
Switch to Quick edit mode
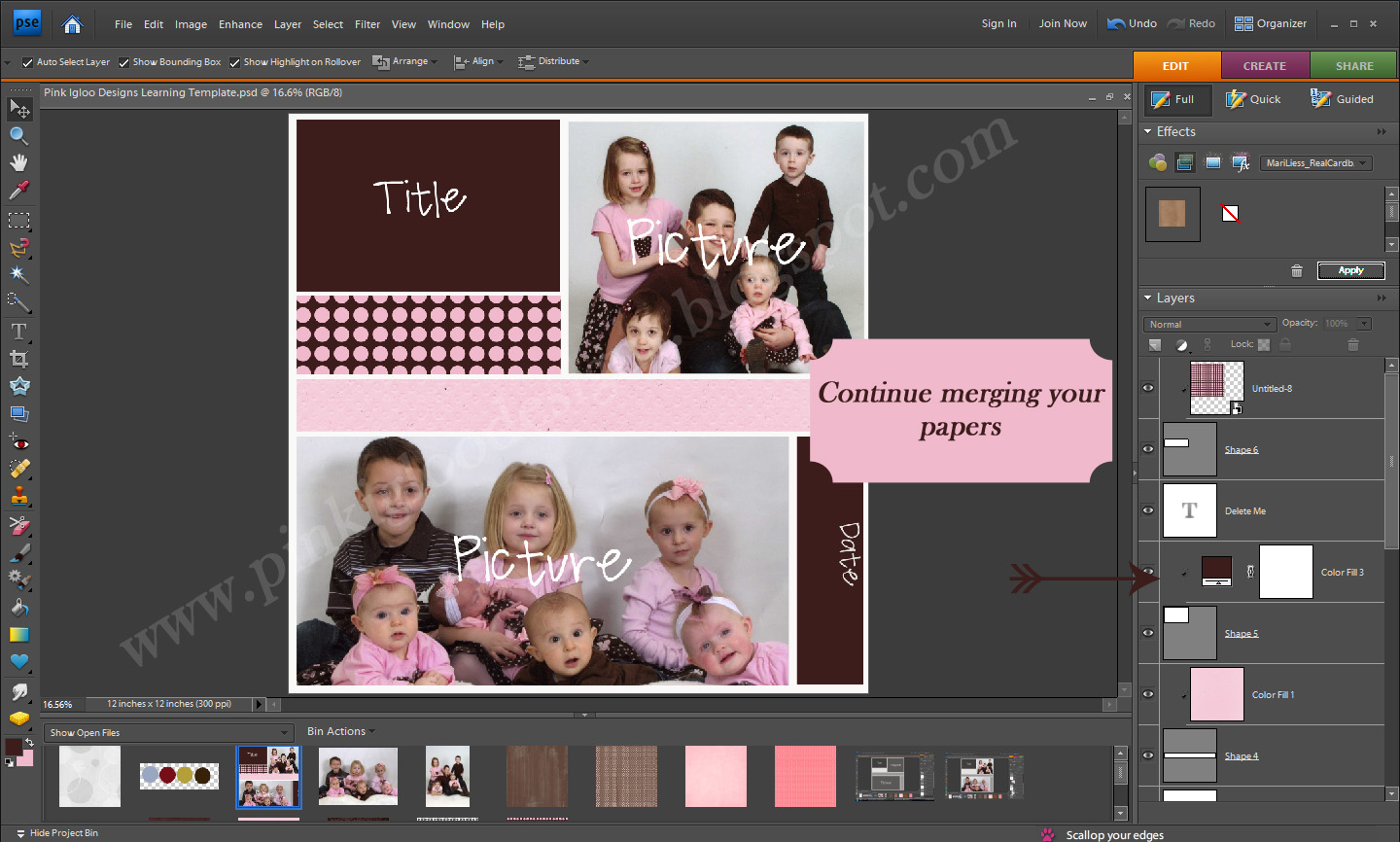click(1253, 99)
